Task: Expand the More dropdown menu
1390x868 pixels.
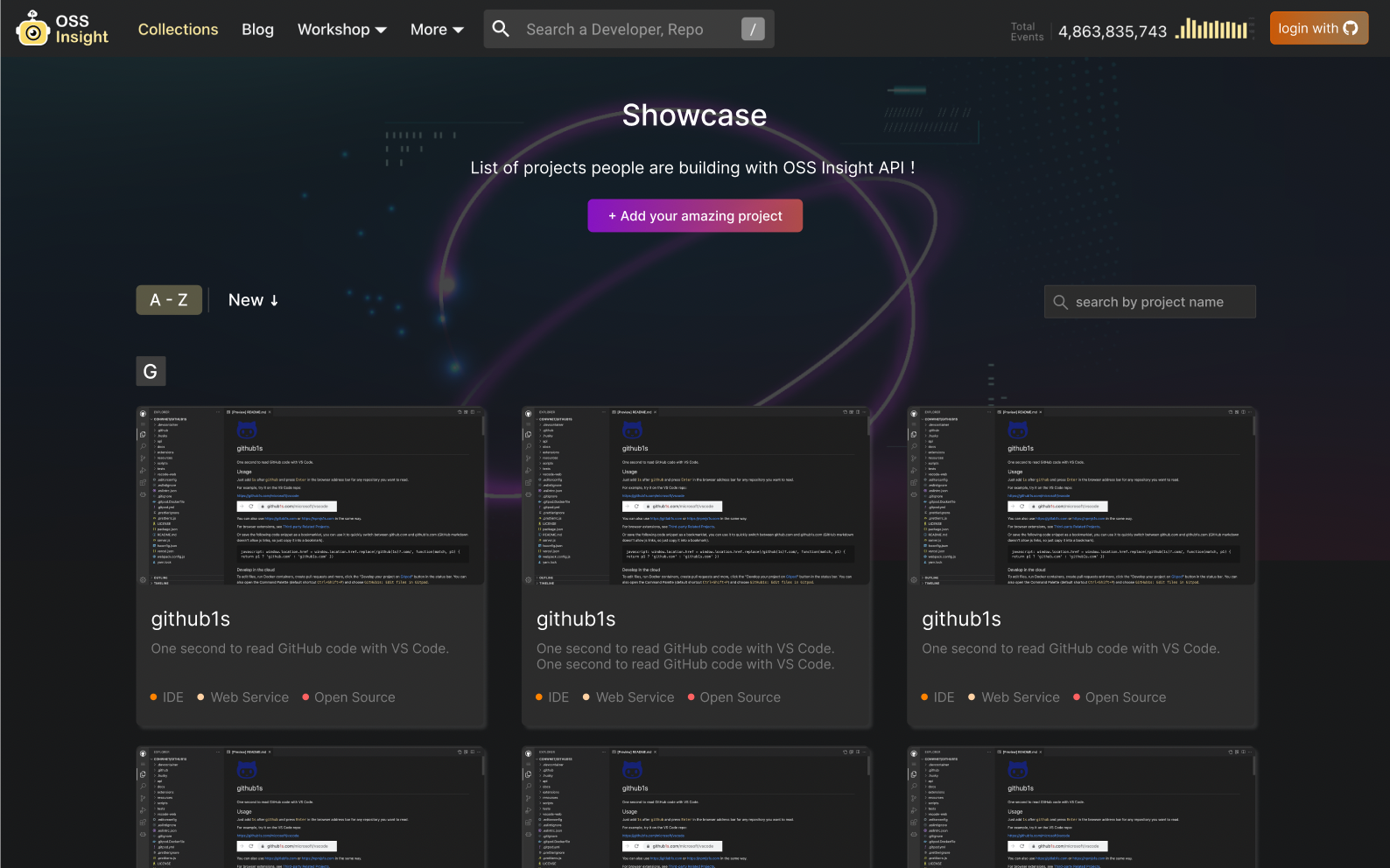Action: click(437, 29)
